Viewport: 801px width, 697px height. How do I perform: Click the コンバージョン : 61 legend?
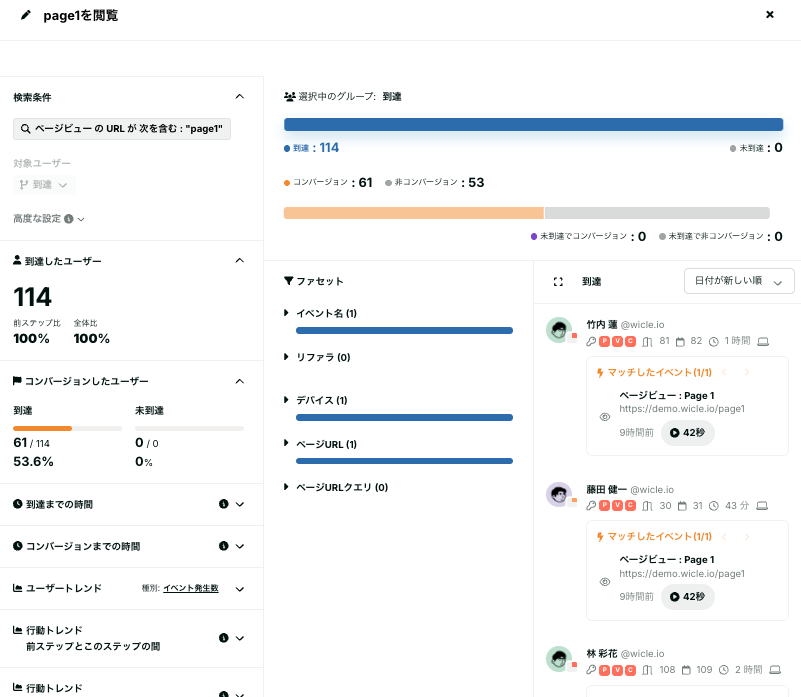(328, 182)
